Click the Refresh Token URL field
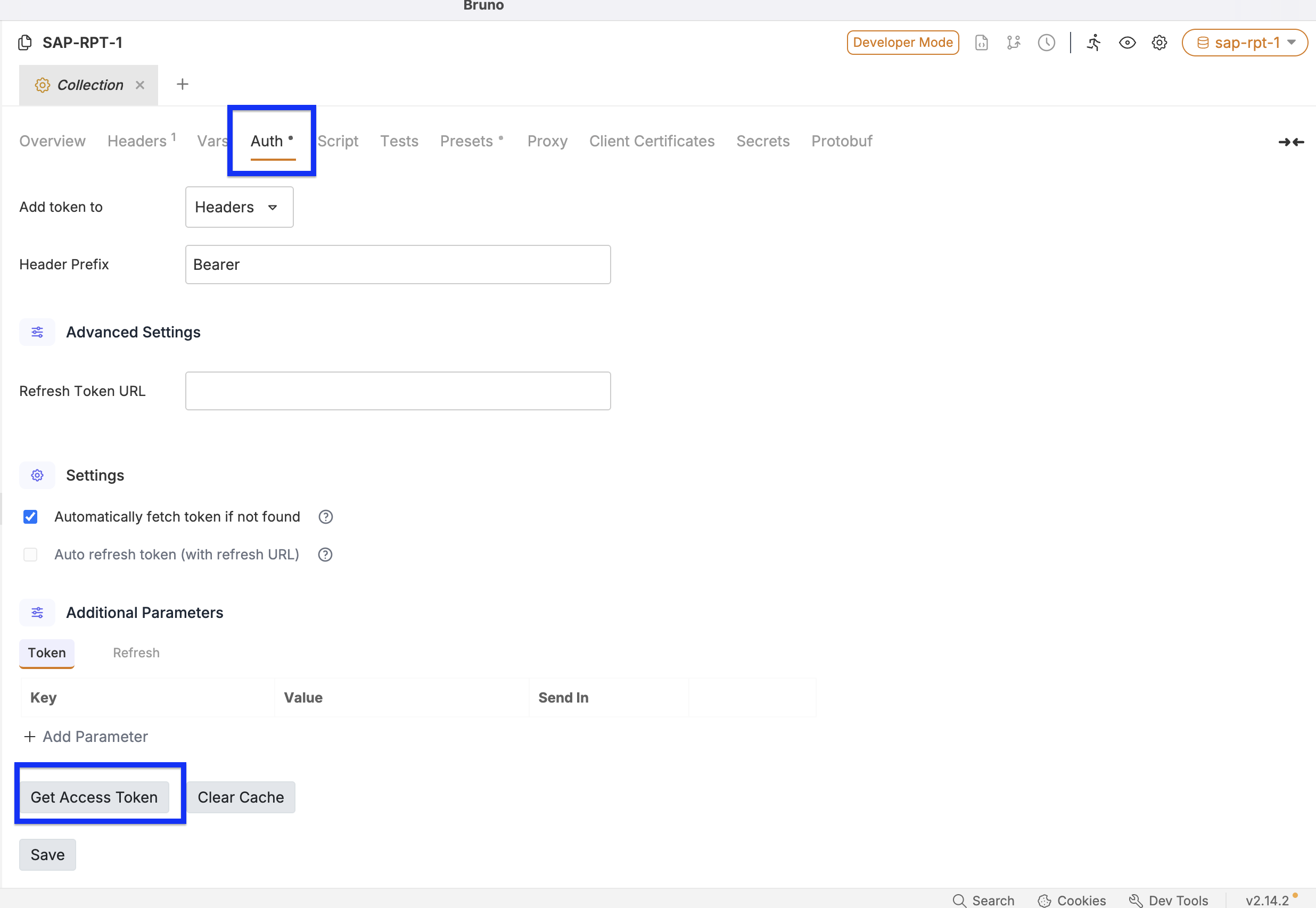This screenshot has width=1316, height=908. tap(398, 391)
